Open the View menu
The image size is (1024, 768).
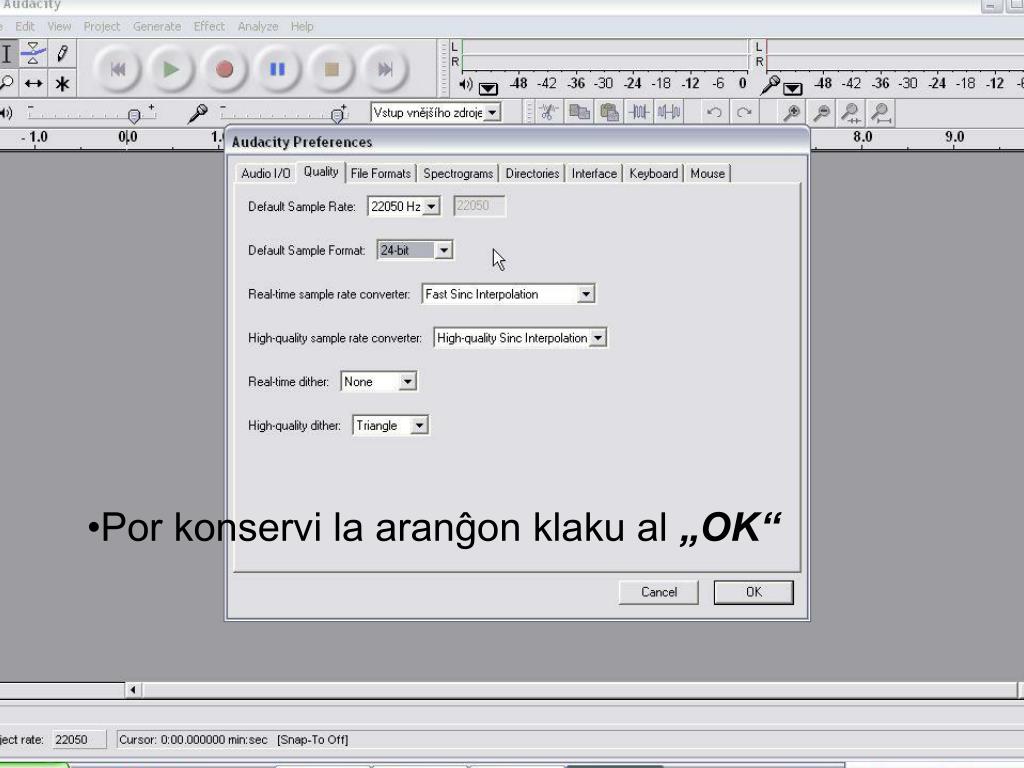59,26
